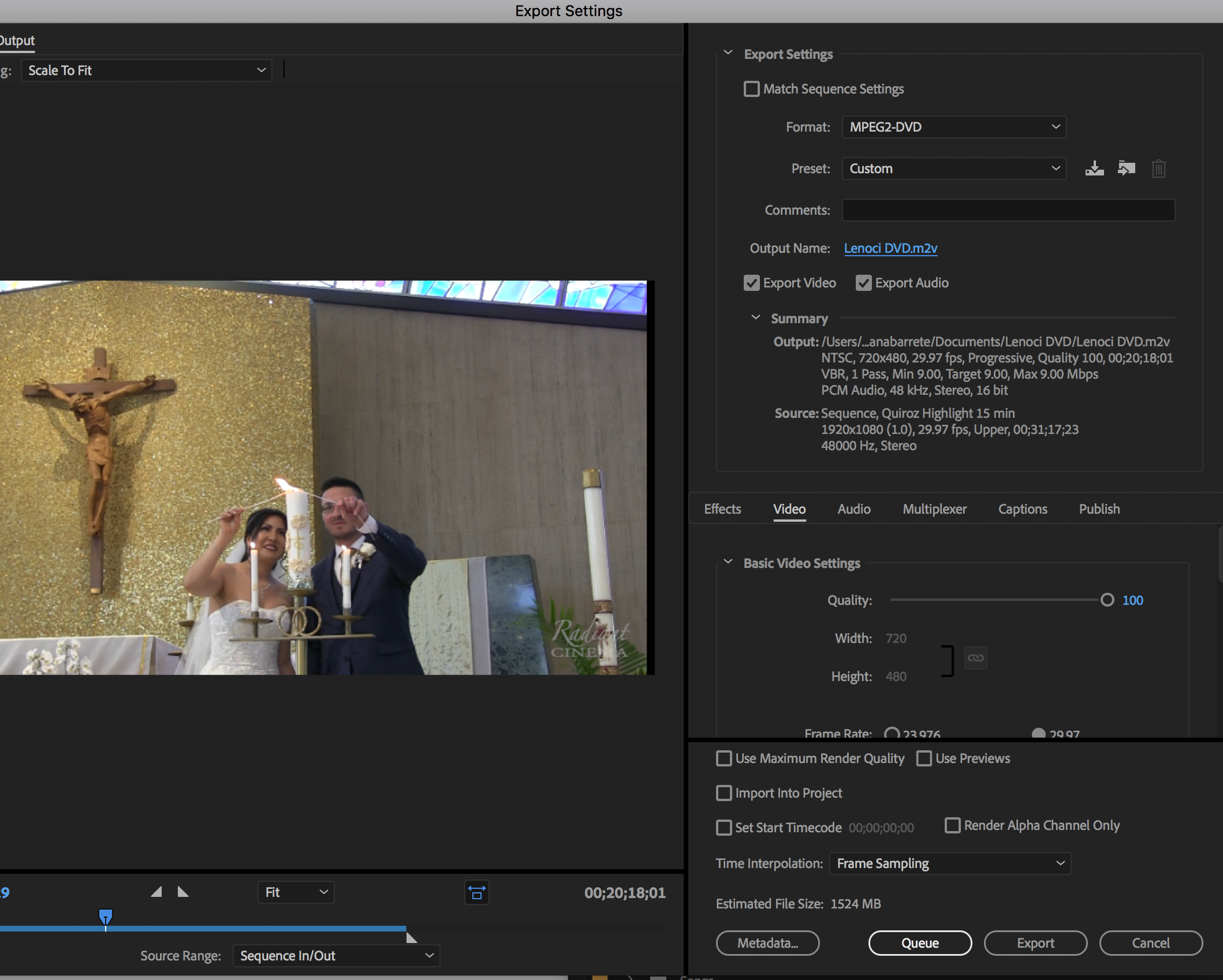The height and width of the screenshot is (980, 1223).
Task: Click the Set In Point triangle
Action: pos(156,892)
